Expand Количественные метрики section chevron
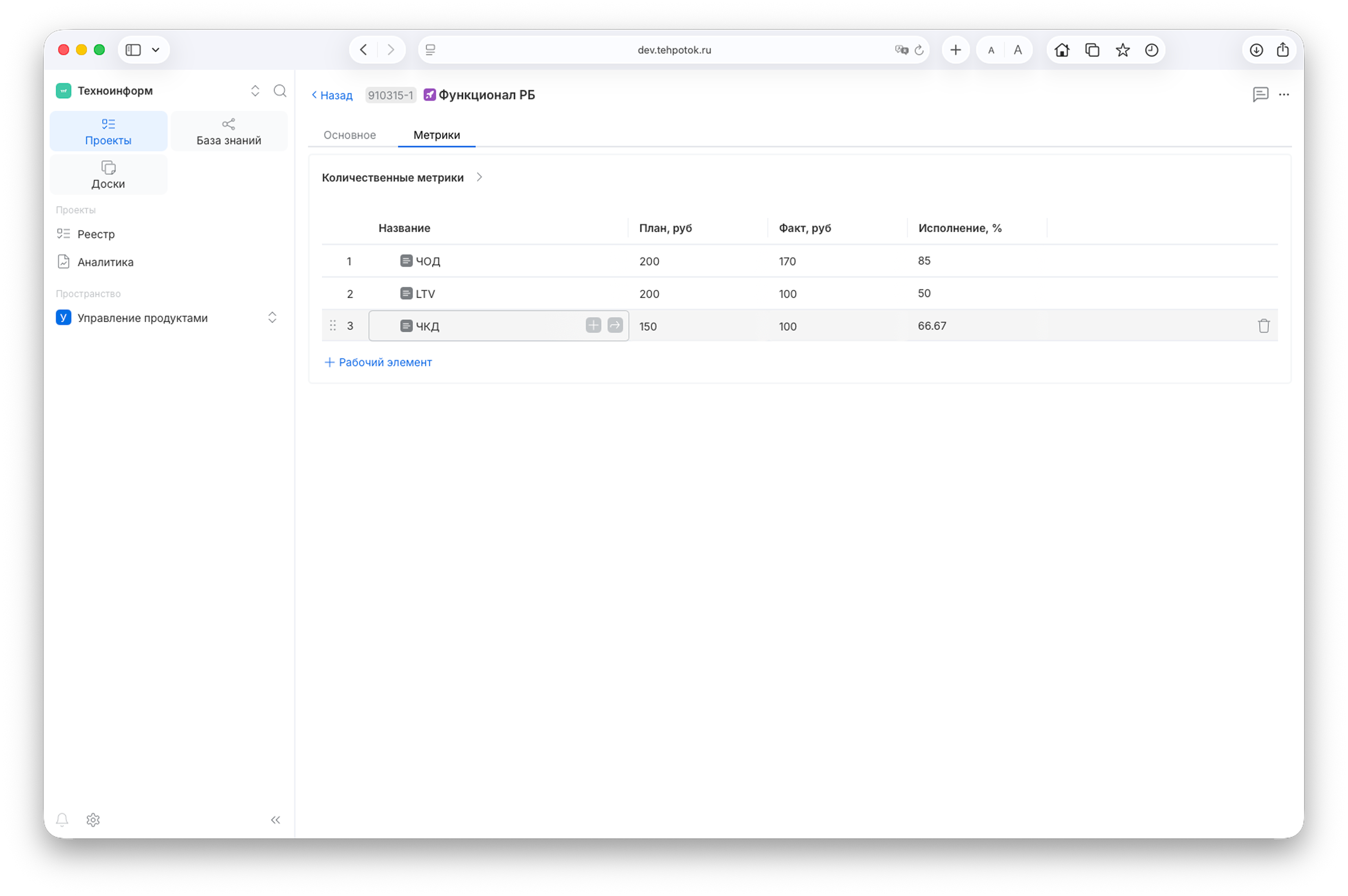 pos(479,177)
